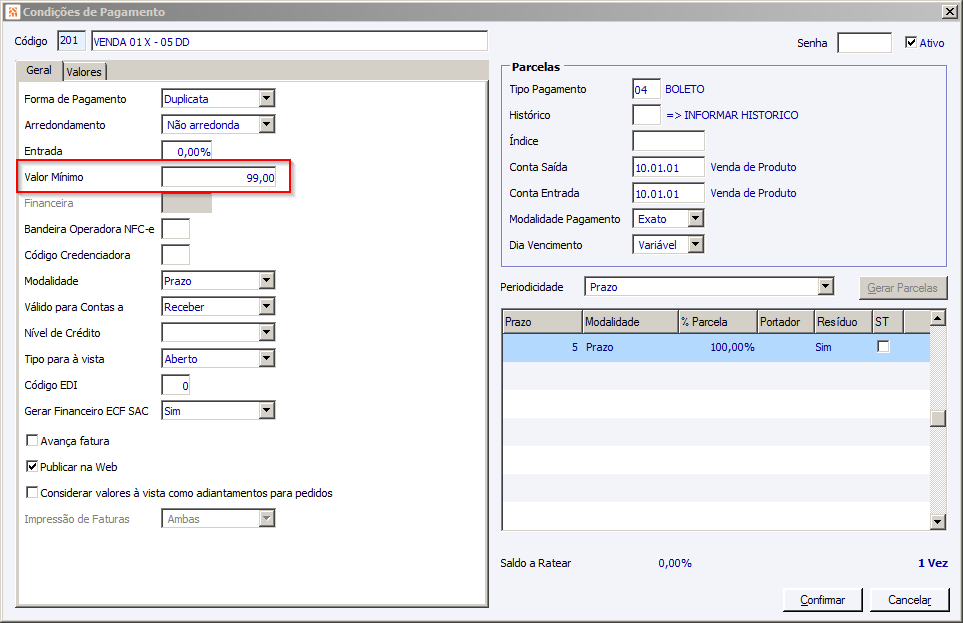
Task: Select the Geral tab
Action: (39, 70)
